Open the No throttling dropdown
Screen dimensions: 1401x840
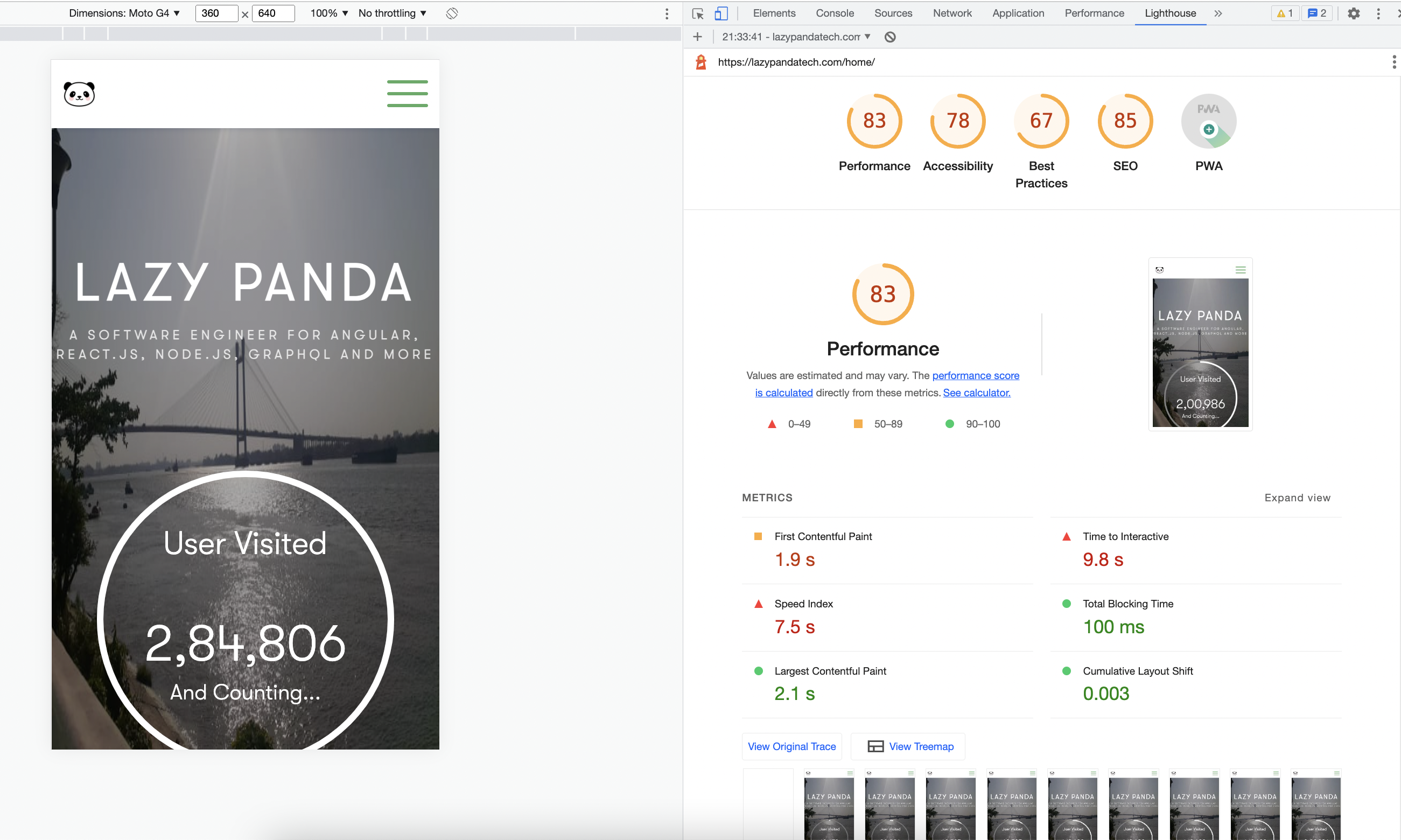tap(393, 13)
